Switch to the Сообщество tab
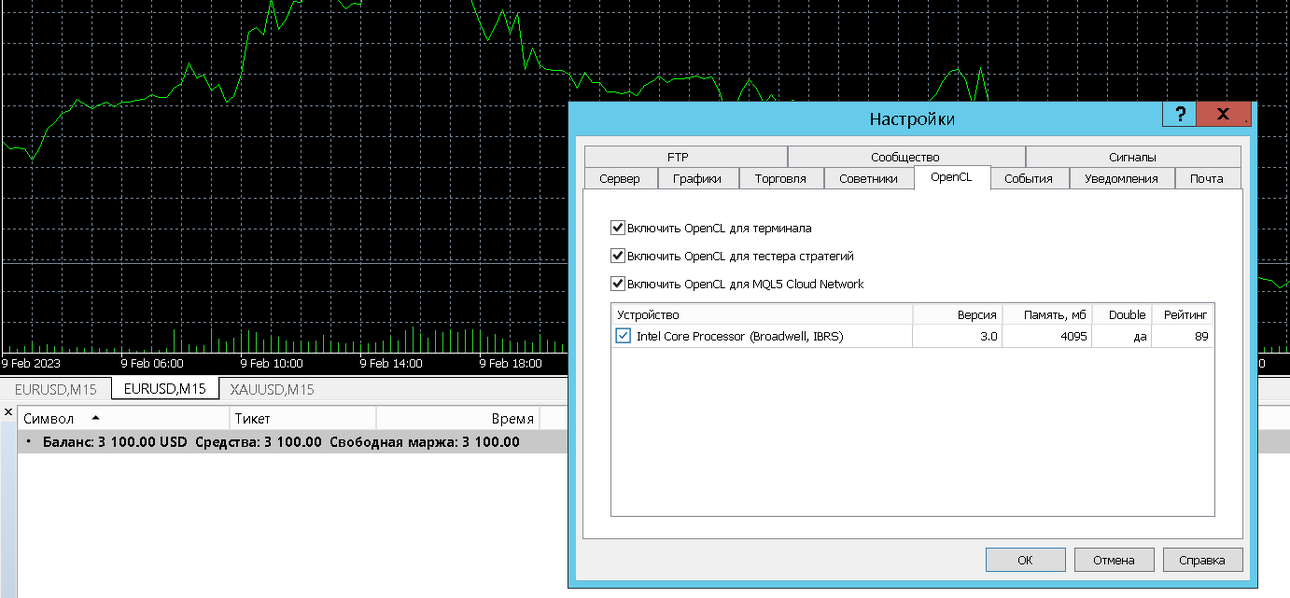This screenshot has width=1290, height=598. (x=905, y=157)
